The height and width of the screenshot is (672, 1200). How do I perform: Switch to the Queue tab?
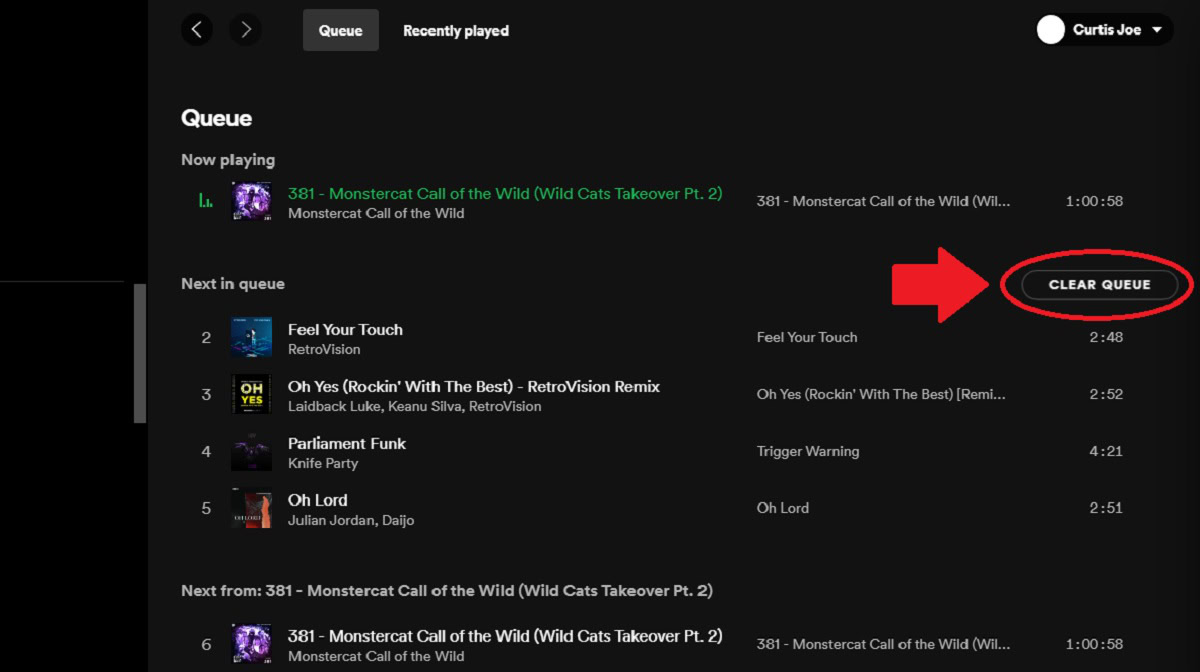pos(340,31)
